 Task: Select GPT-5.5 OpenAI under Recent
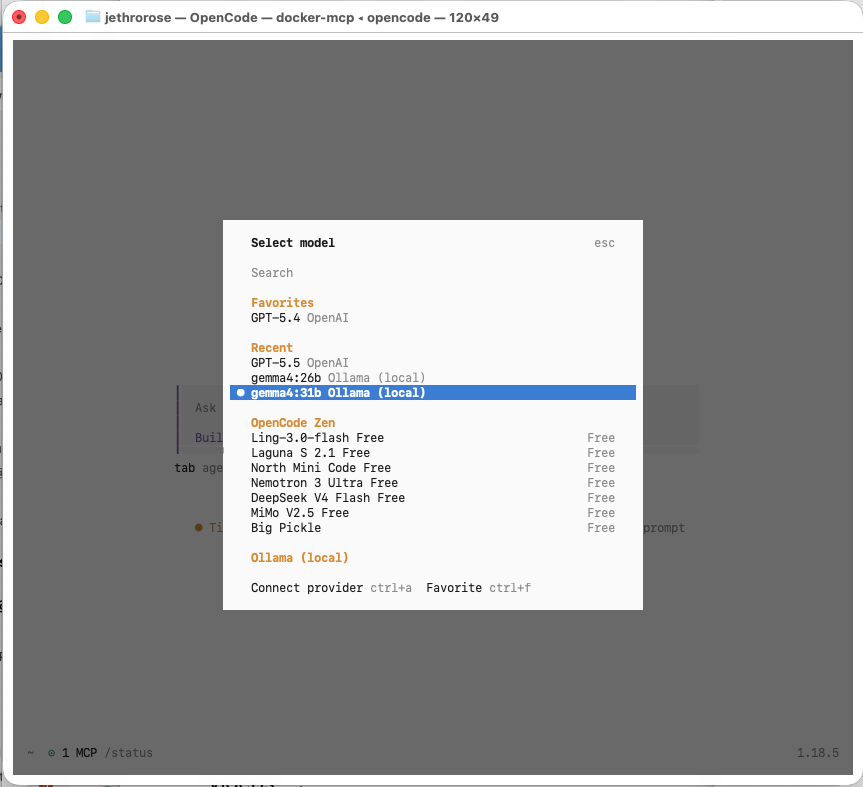coord(433,363)
